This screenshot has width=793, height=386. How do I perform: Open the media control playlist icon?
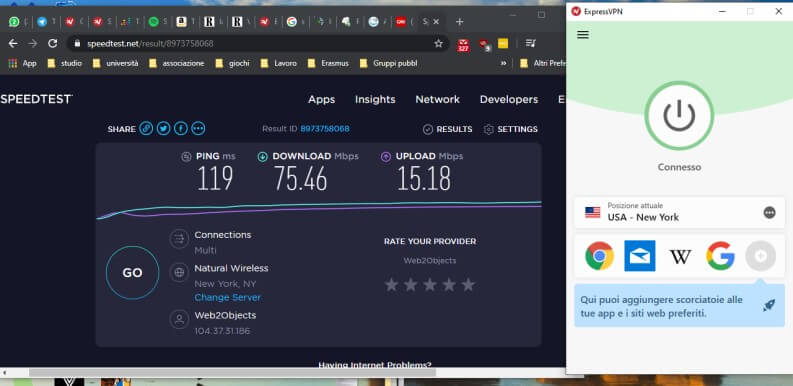(530, 44)
